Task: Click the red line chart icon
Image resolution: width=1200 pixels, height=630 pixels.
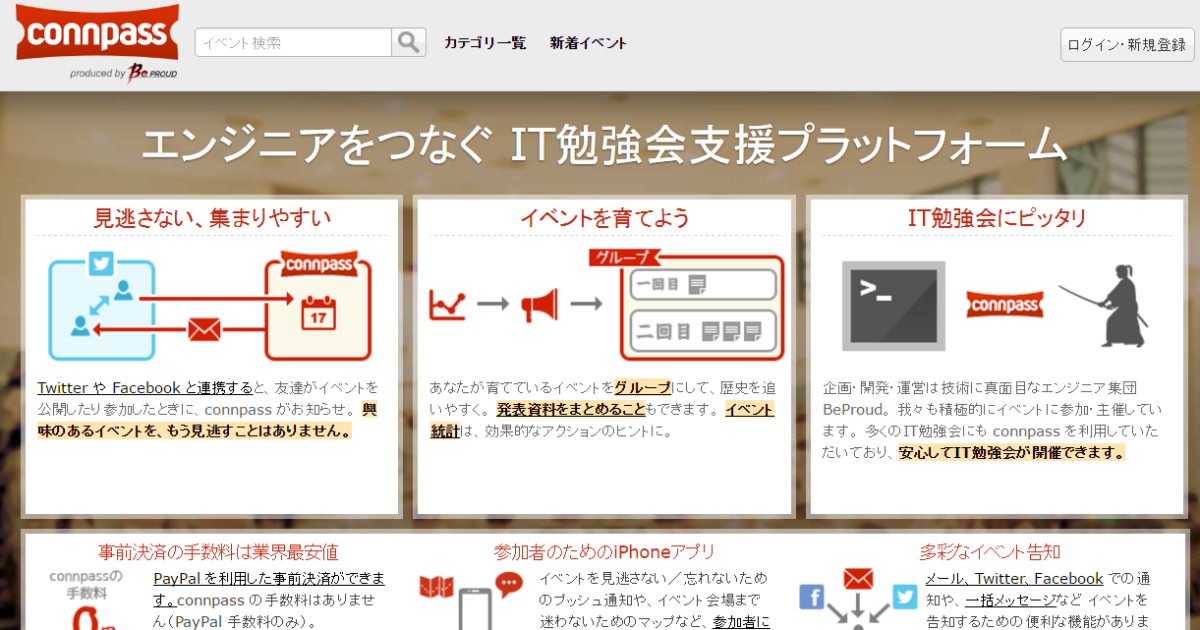Action: coord(447,304)
